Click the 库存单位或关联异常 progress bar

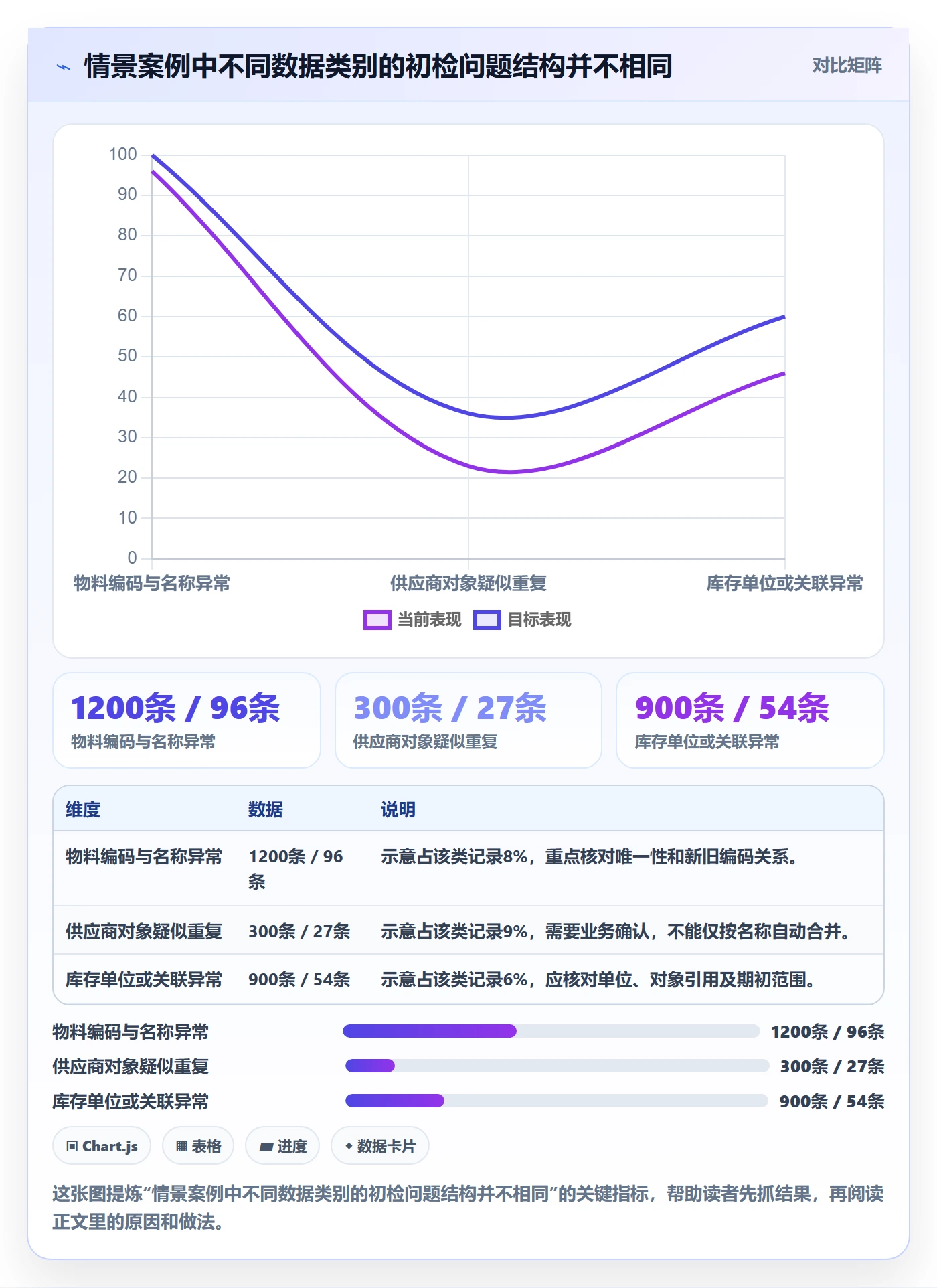556,1101
